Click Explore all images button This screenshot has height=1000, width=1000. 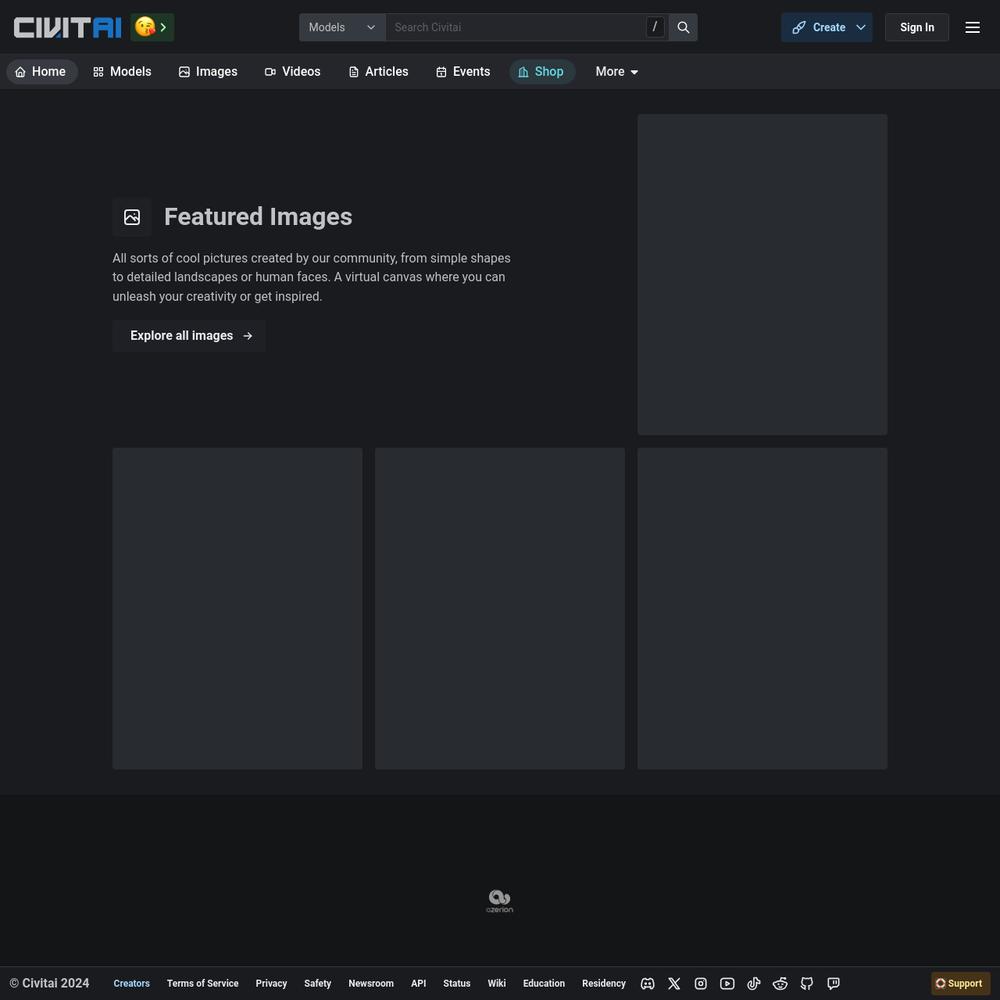click(x=189, y=335)
